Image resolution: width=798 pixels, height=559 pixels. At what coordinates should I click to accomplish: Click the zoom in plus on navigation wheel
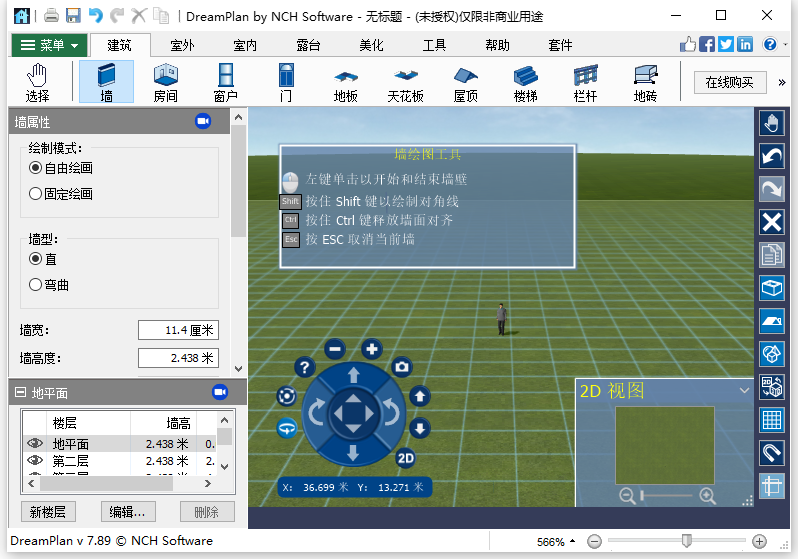[372, 349]
